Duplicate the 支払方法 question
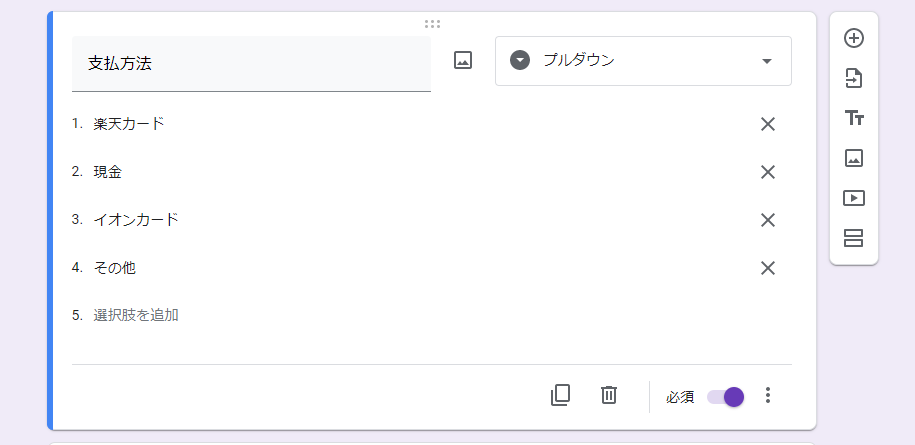Image resolution: width=915 pixels, height=445 pixels. tap(560, 395)
